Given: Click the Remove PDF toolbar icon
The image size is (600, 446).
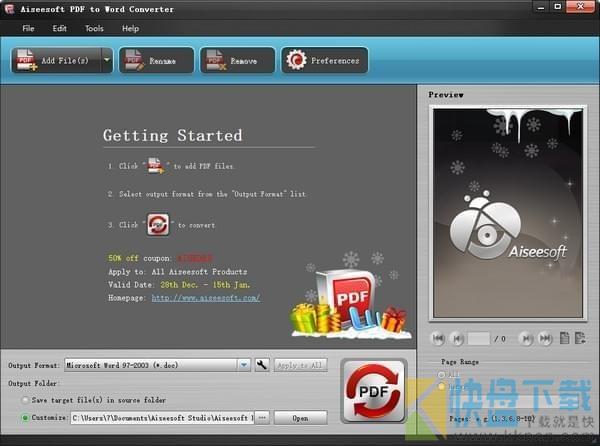Looking at the screenshot, I should pos(216,60).
